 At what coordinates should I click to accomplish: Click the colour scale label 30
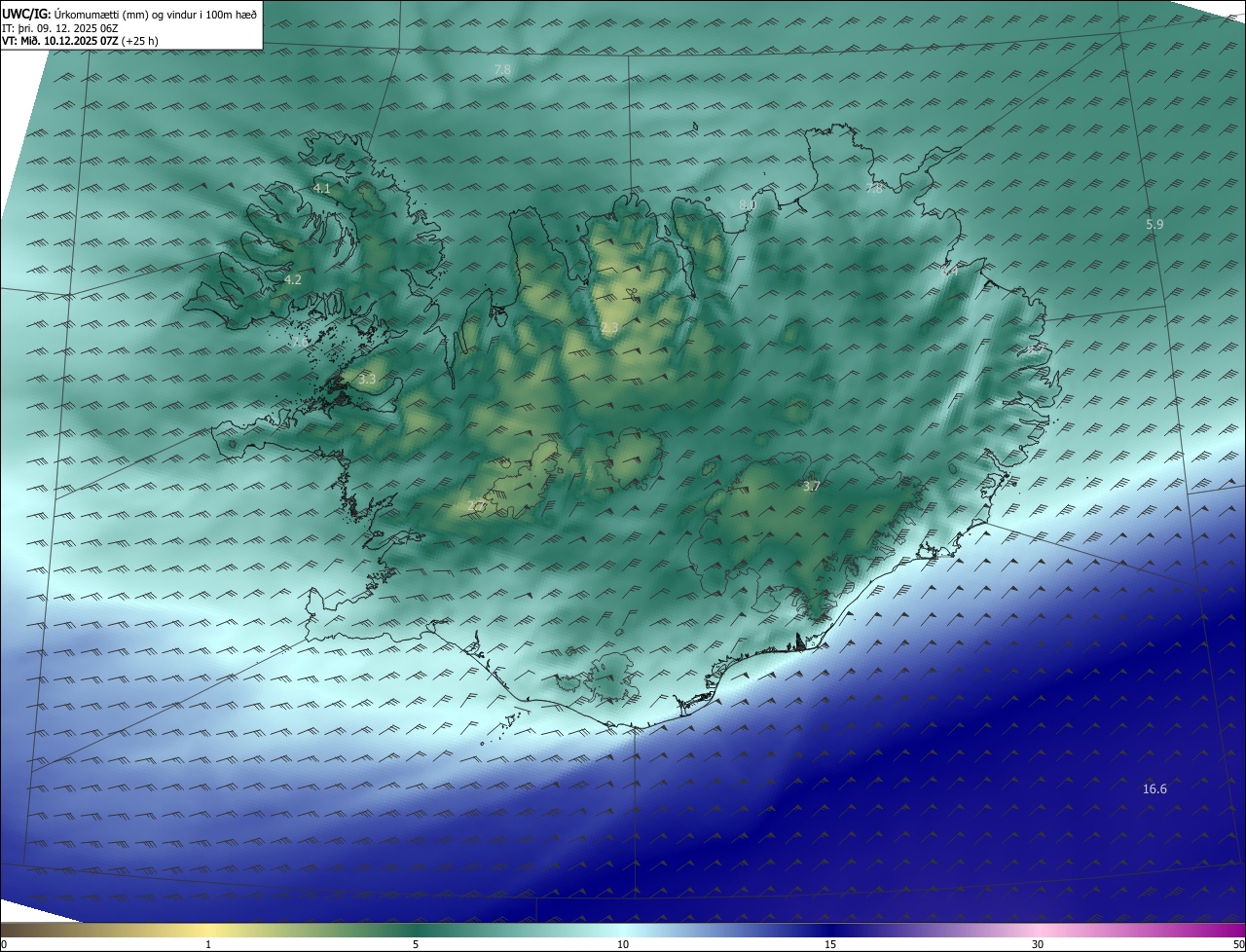click(1038, 944)
